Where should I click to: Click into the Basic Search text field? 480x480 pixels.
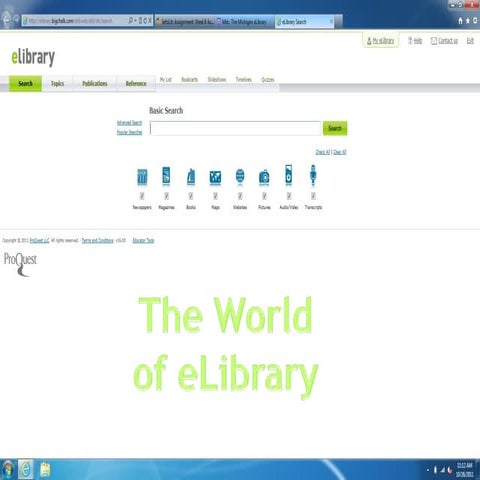pos(235,128)
